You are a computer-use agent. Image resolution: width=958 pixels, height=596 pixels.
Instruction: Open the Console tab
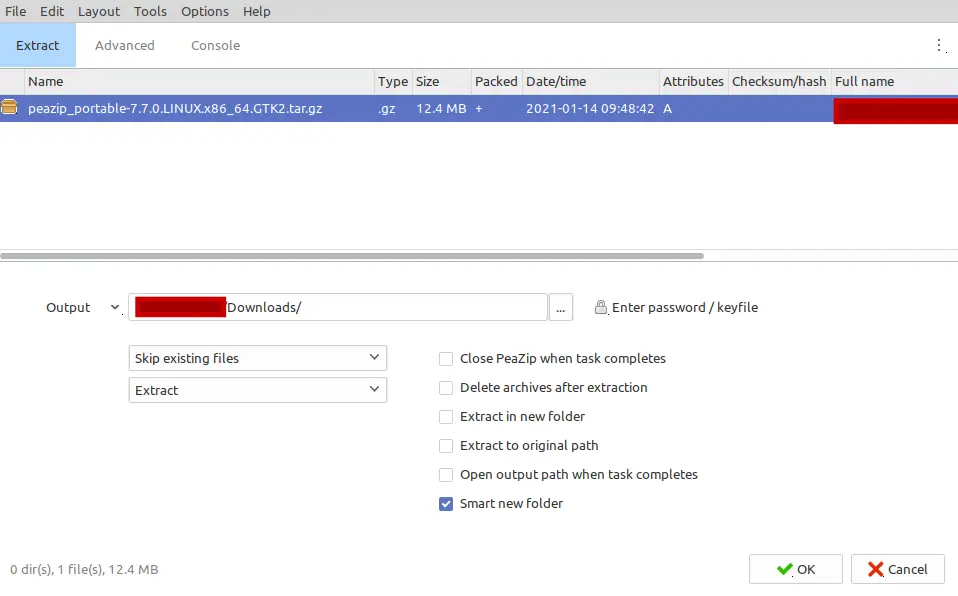click(x=215, y=45)
